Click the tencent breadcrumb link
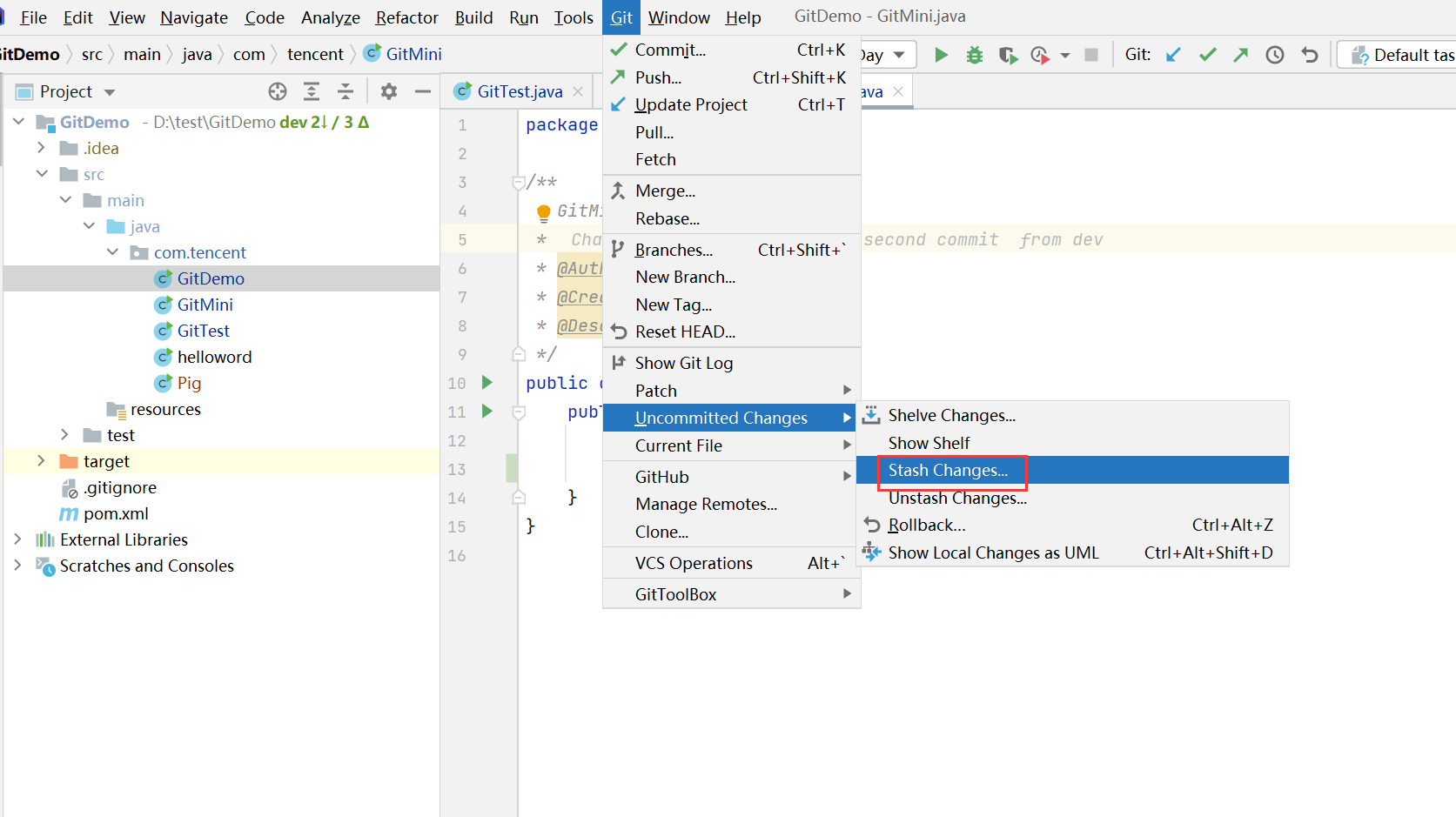This screenshot has height=817, width=1456. [x=315, y=54]
